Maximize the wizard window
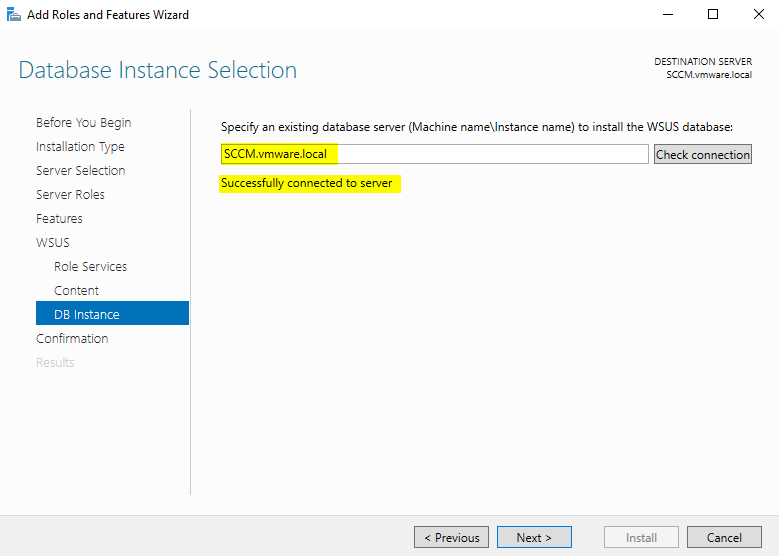 713,15
